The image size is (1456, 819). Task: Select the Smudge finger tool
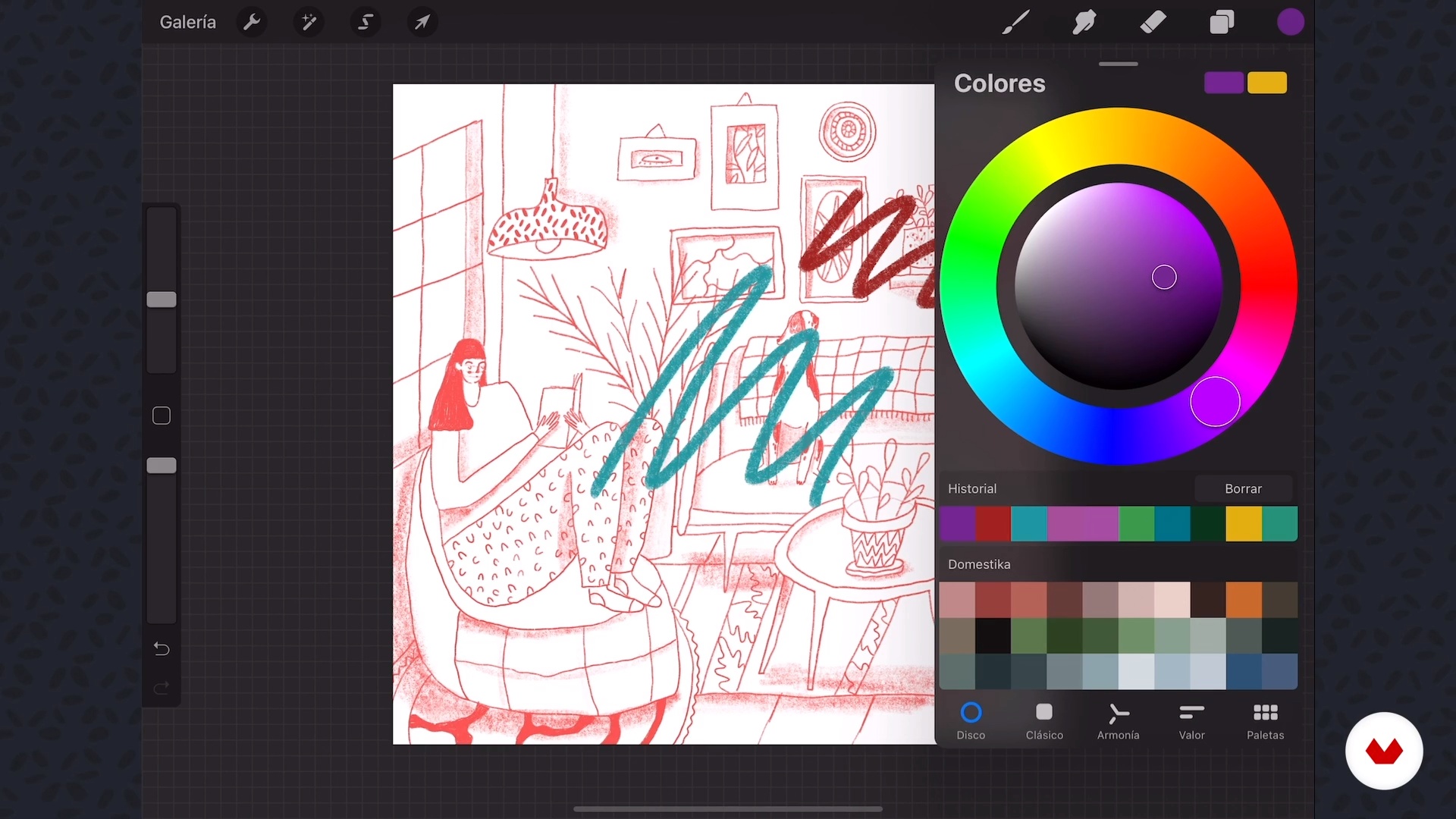pos(1084,22)
